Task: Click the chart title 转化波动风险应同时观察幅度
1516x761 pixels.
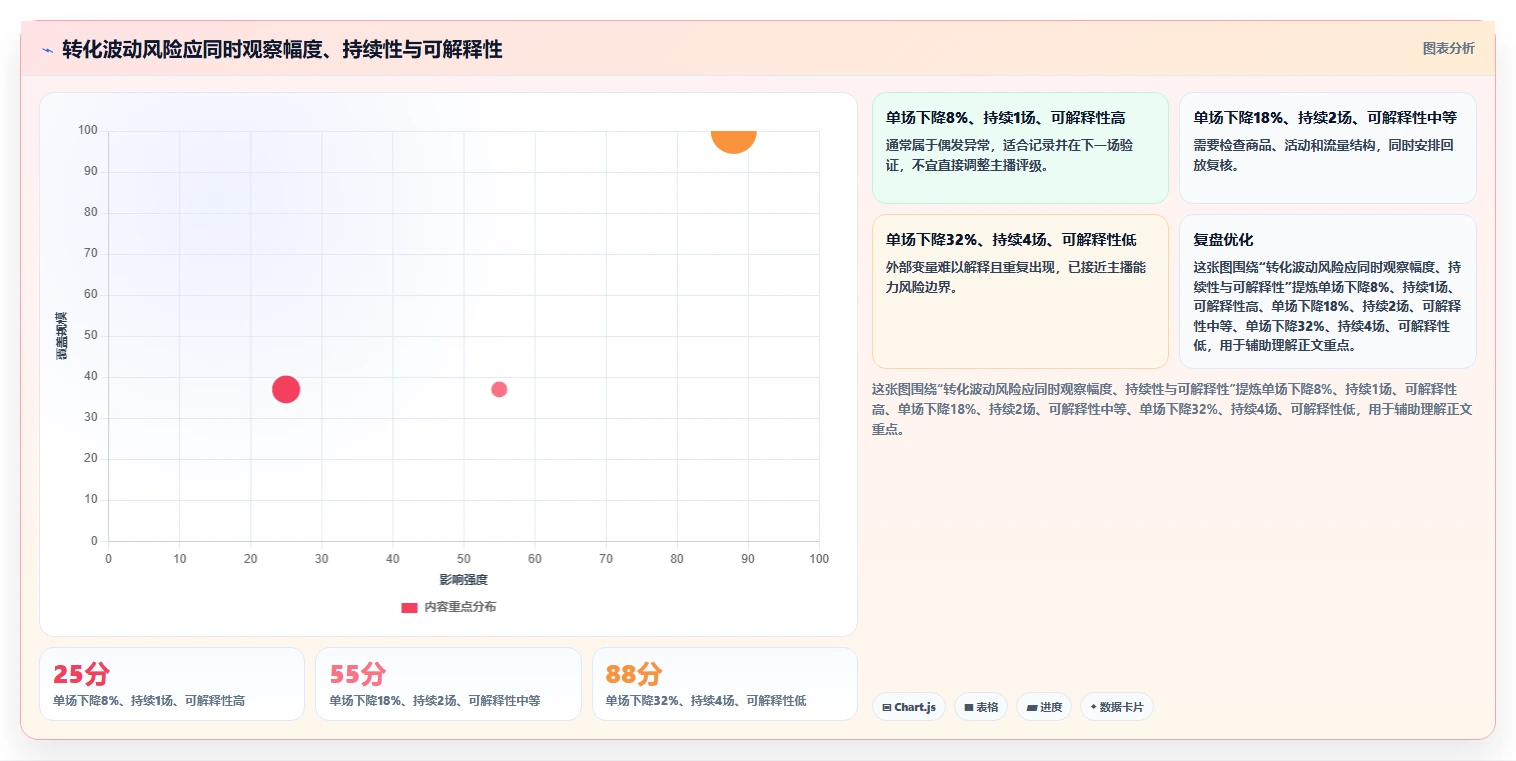Action: pyautogui.click(x=282, y=49)
